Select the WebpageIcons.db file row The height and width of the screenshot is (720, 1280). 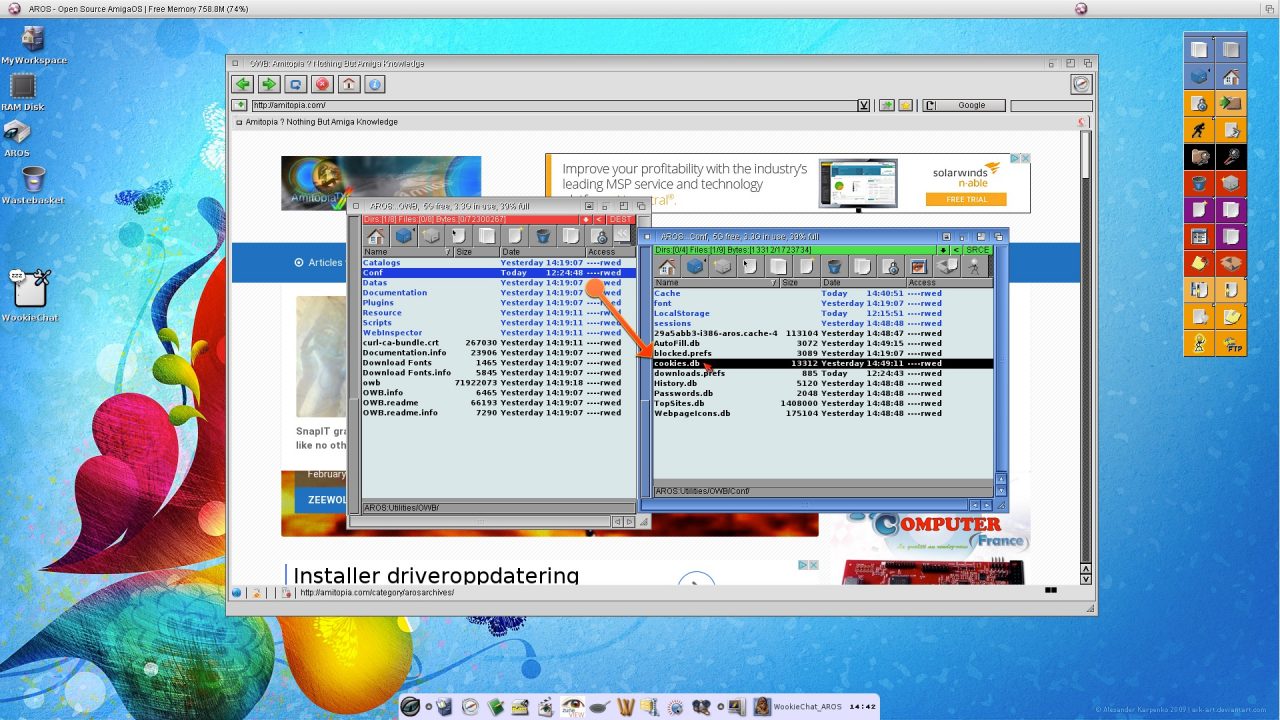823,414
